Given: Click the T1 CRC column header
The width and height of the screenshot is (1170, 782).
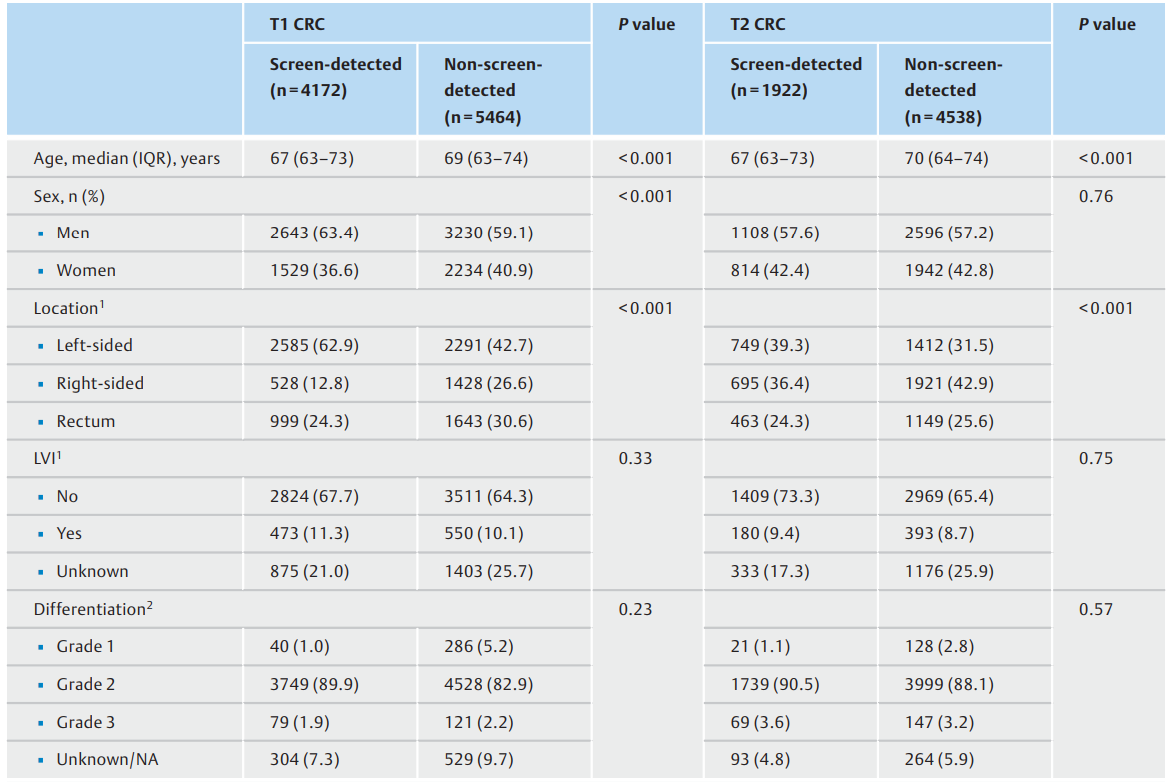Looking at the screenshot, I should pos(297,24).
